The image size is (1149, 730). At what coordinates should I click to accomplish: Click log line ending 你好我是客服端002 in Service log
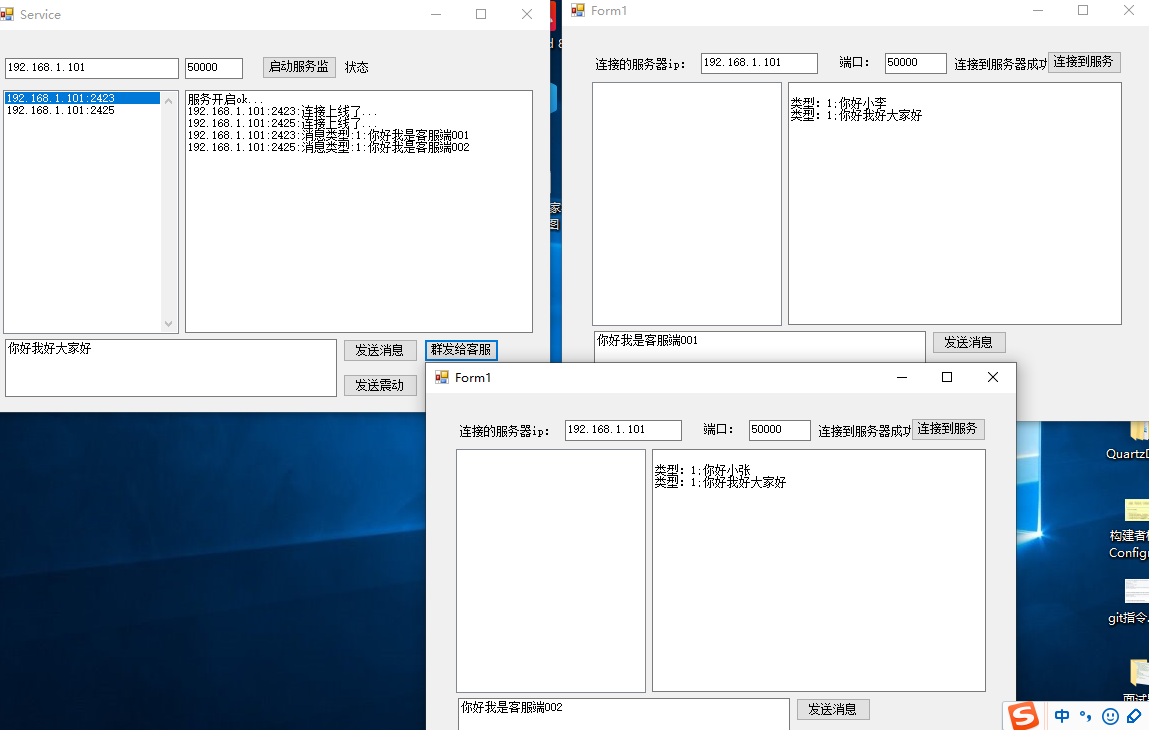pos(328,147)
